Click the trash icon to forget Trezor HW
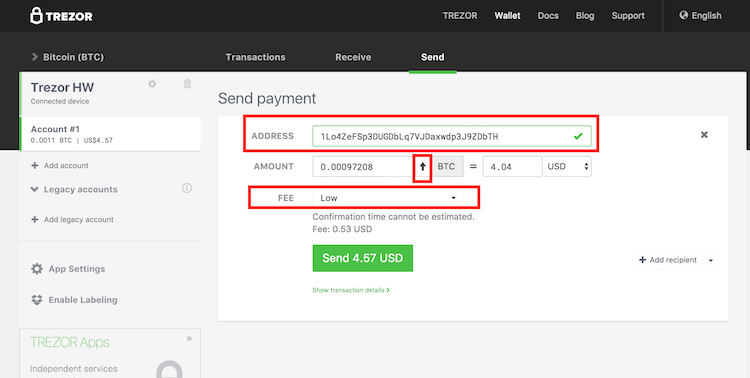The image size is (750, 378). tap(187, 84)
